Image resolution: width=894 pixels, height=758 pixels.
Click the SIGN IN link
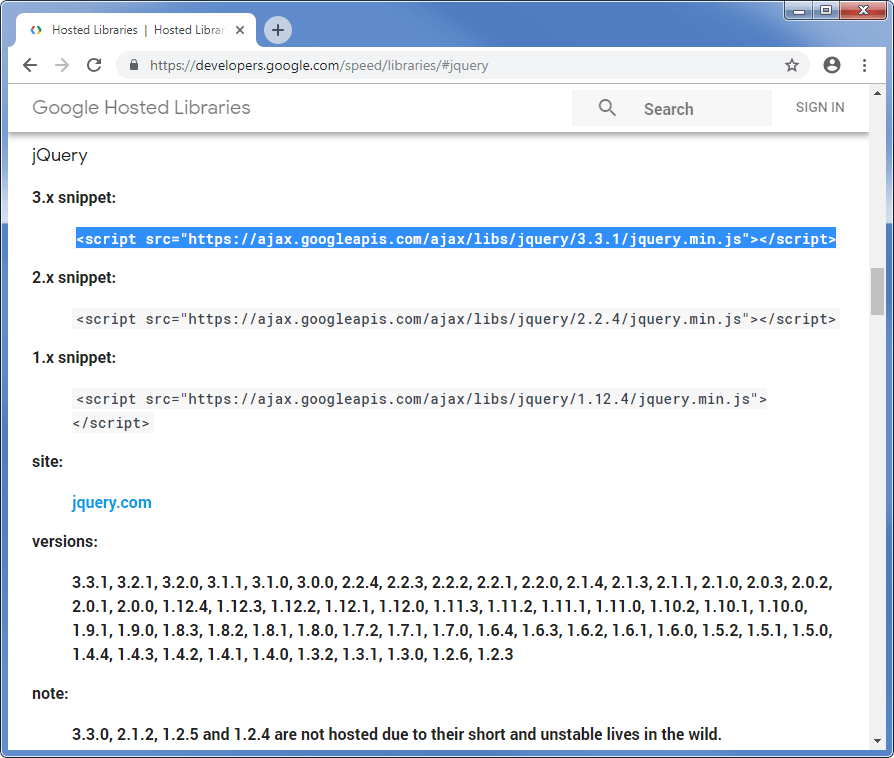[820, 108]
